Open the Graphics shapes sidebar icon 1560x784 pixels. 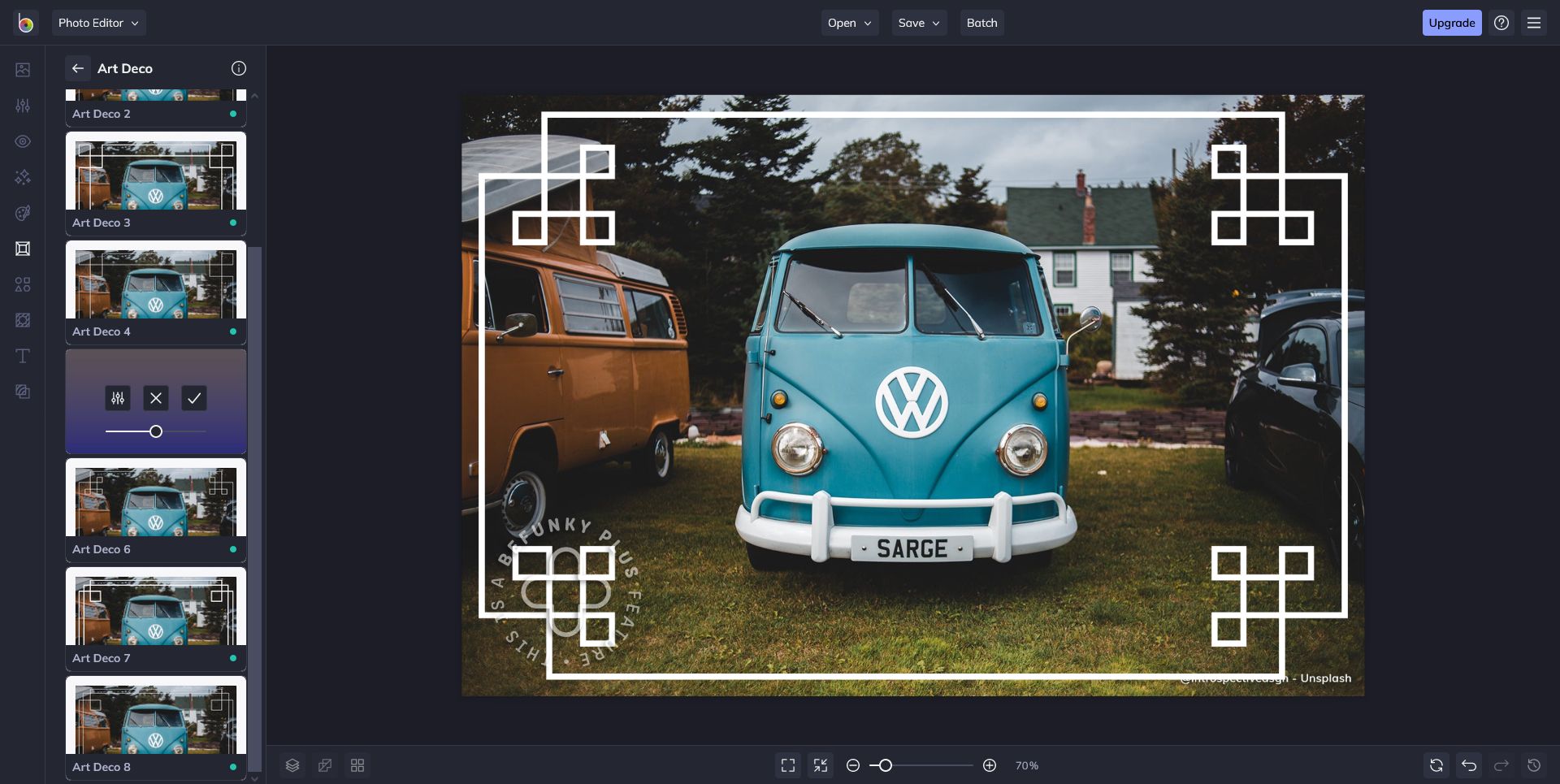point(23,284)
